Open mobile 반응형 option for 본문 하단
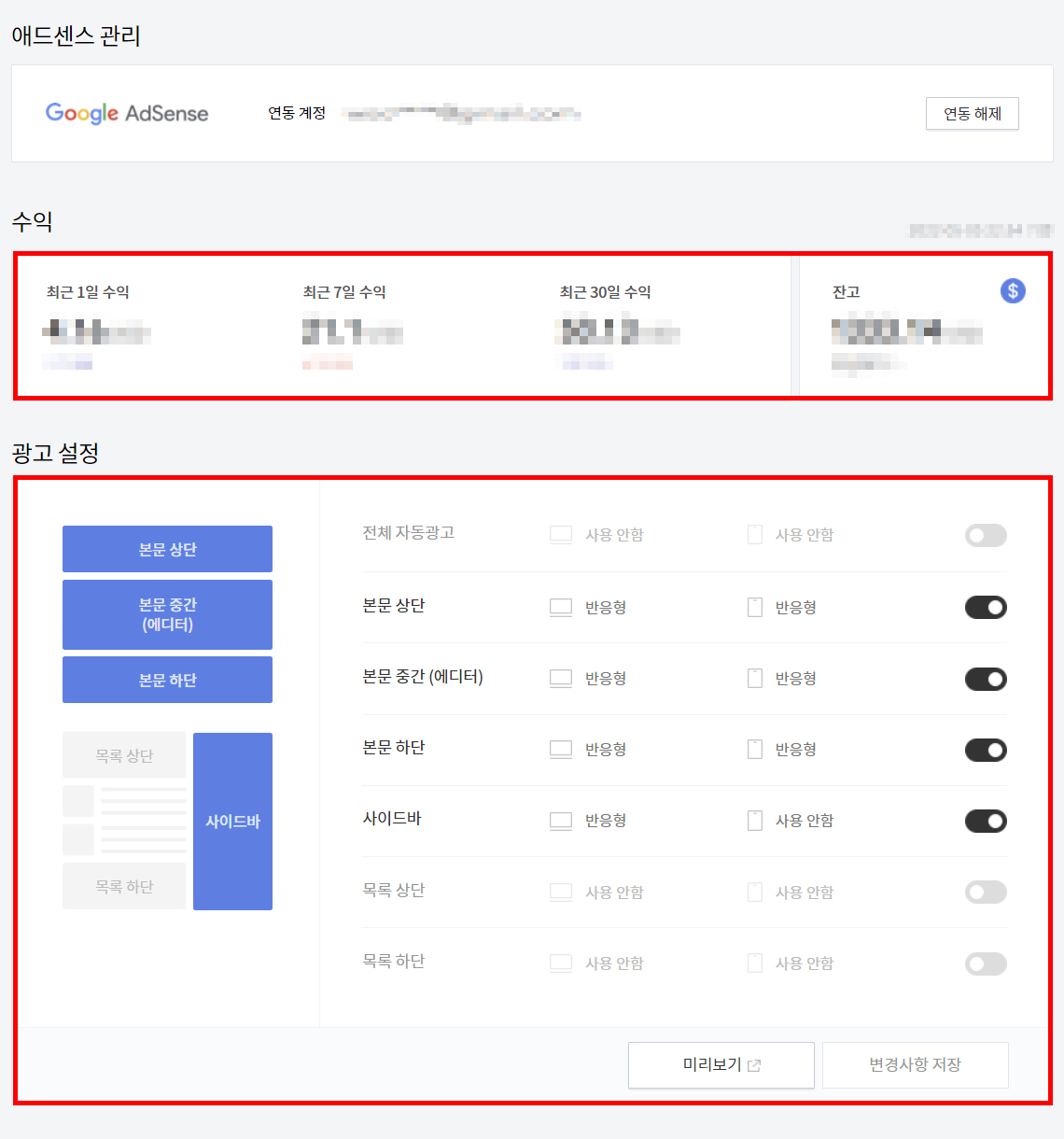The image size is (1064, 1139). coord(796,750)
